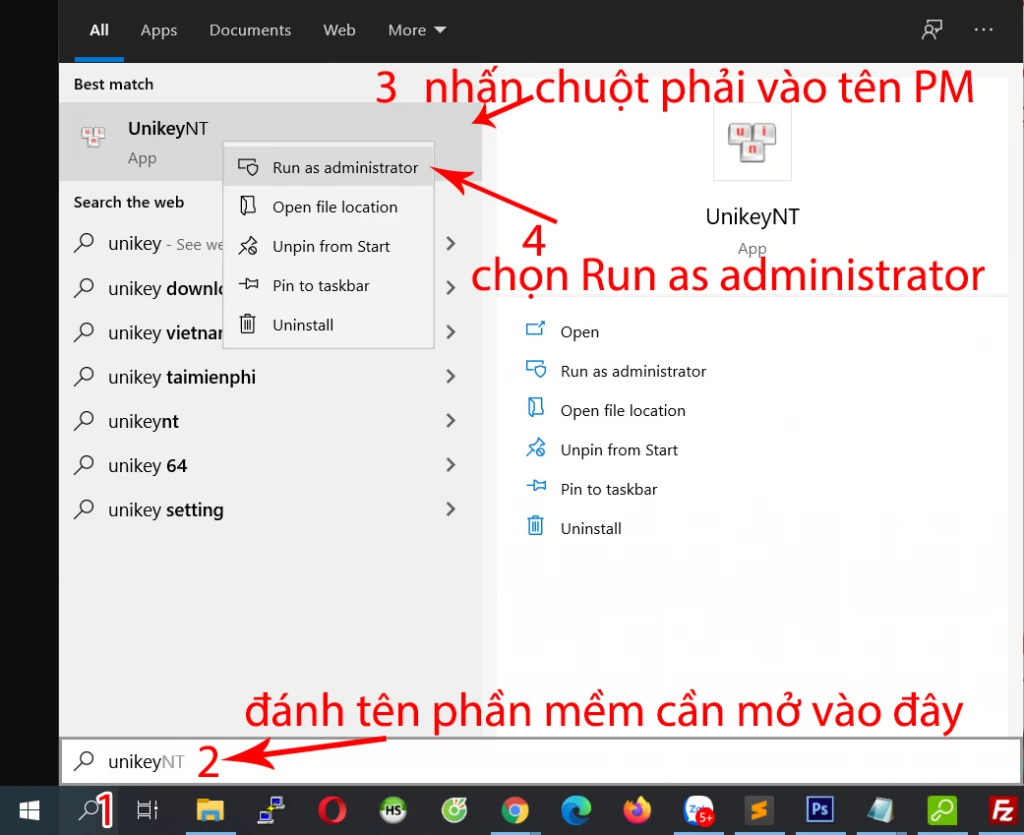Expand the 'unikey - See web' result arrow
The height and width of the screenshot is (835, 1024).
coord(451,244)
